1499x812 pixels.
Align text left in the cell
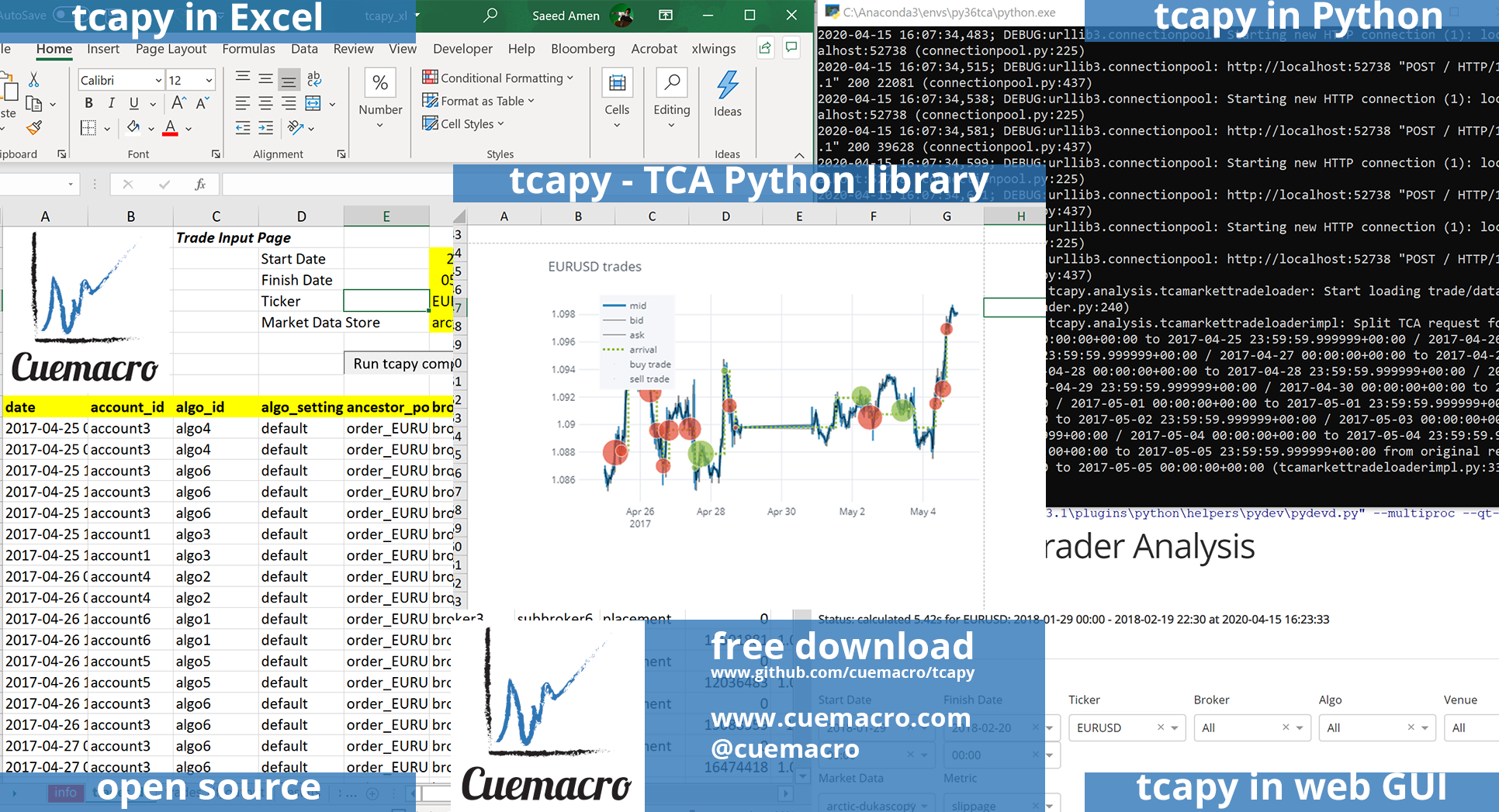click(x=243, y=103)
